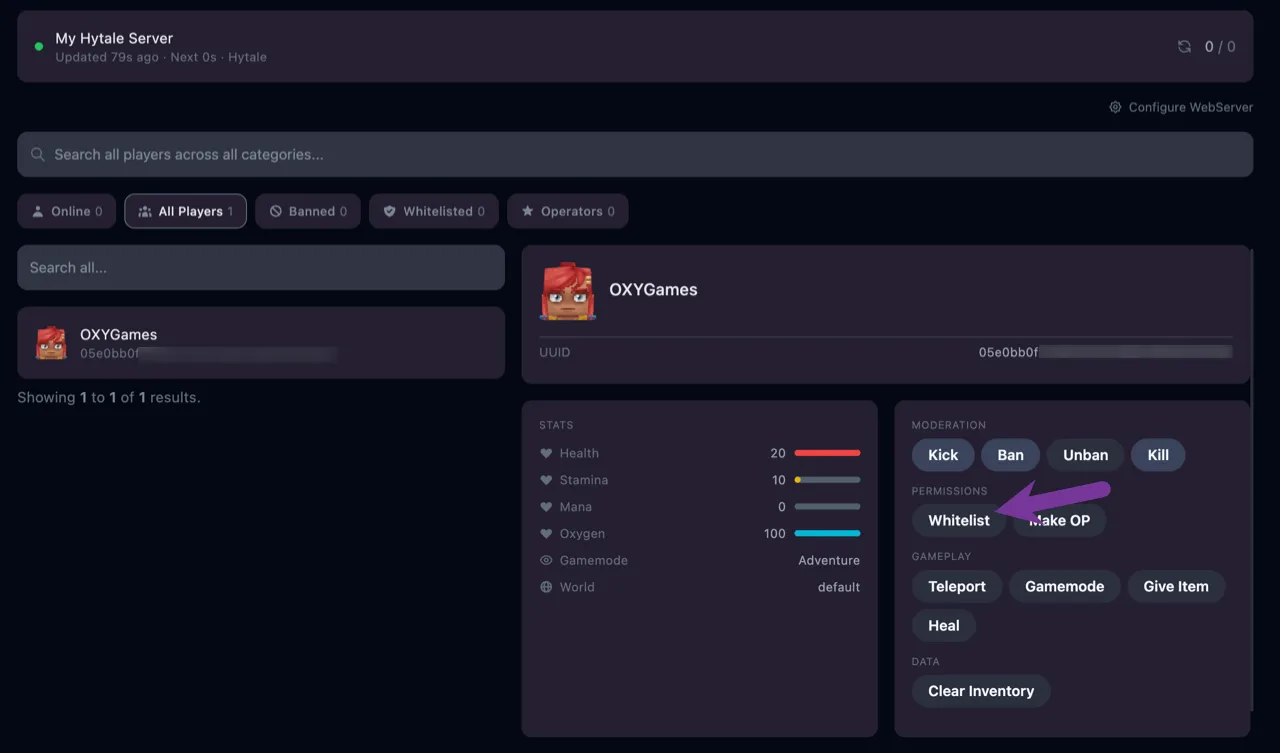
Task: Click the Mana bar
Action: pos(827,507)
